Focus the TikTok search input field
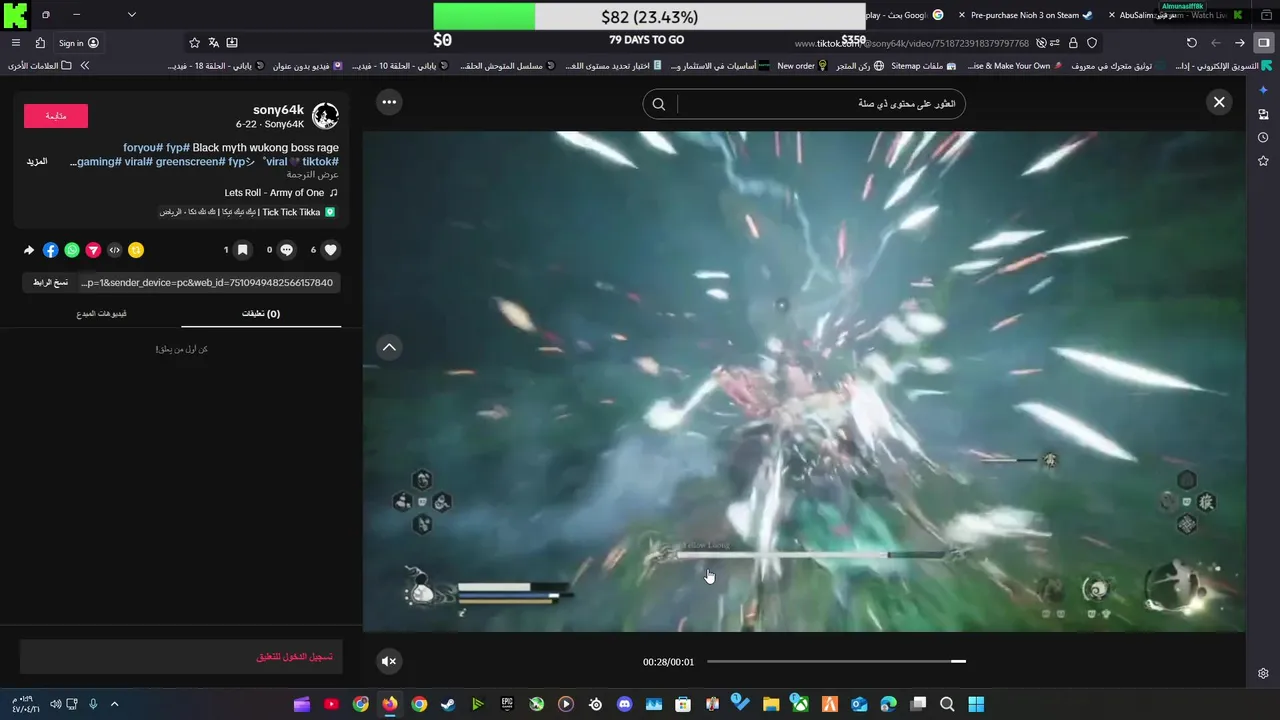 (818, 104)
